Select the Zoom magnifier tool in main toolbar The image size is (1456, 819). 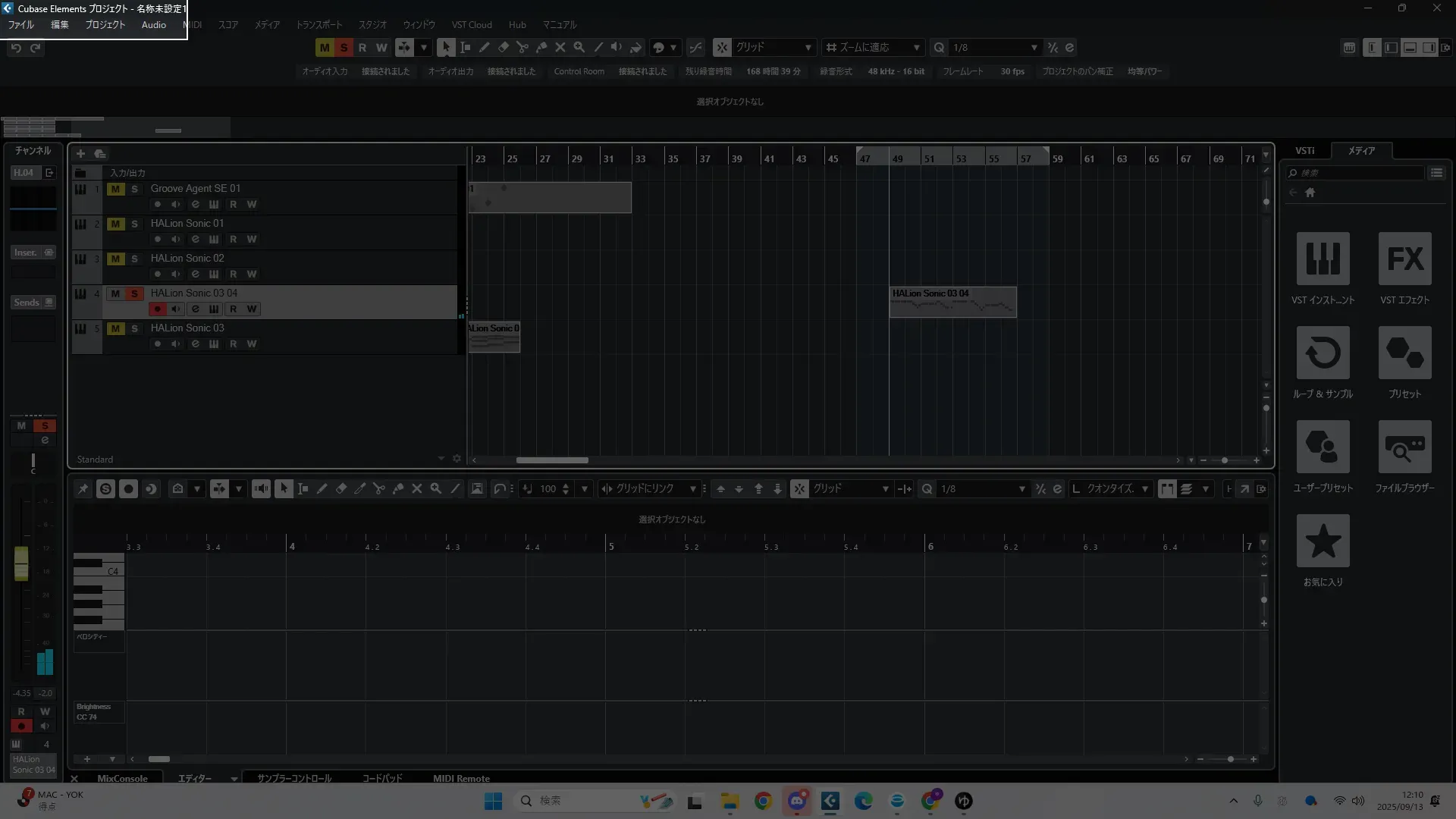[579, 47]
